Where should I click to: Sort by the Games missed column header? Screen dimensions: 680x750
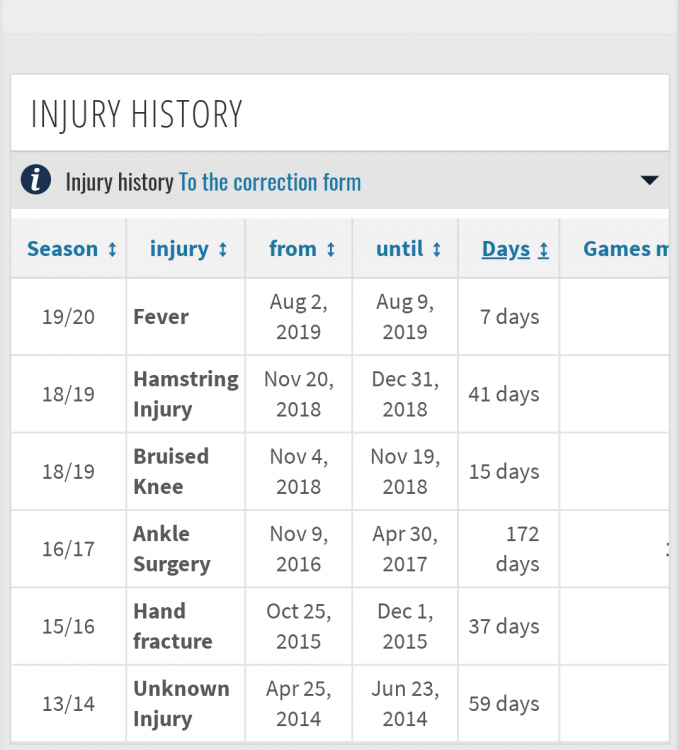coord(626,249)
